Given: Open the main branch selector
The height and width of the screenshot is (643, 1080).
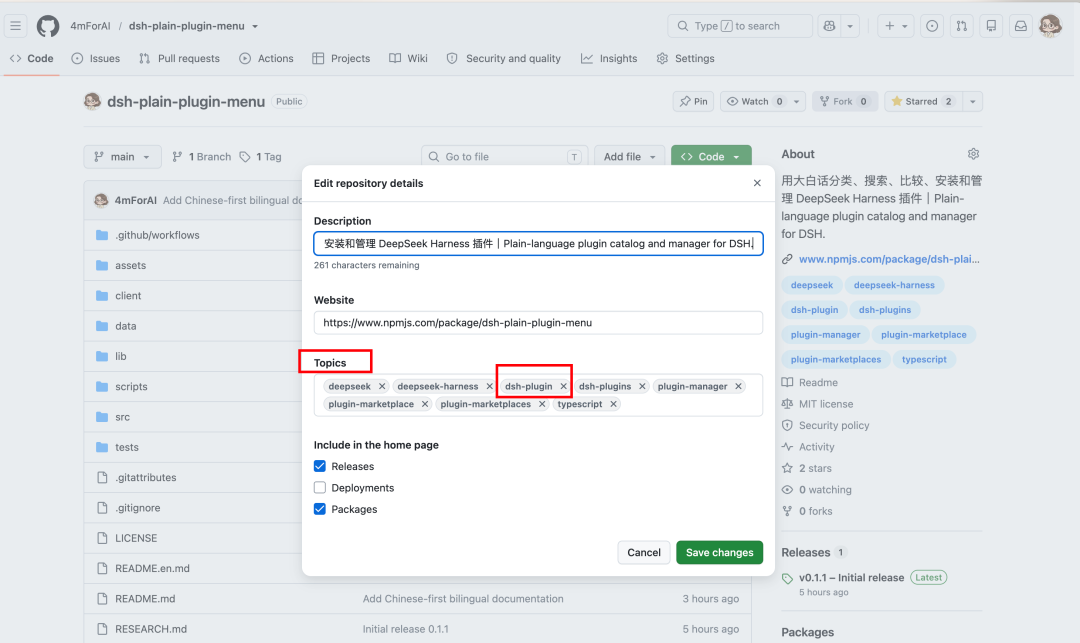Looking at the screenshot, I should pos(123,157).
